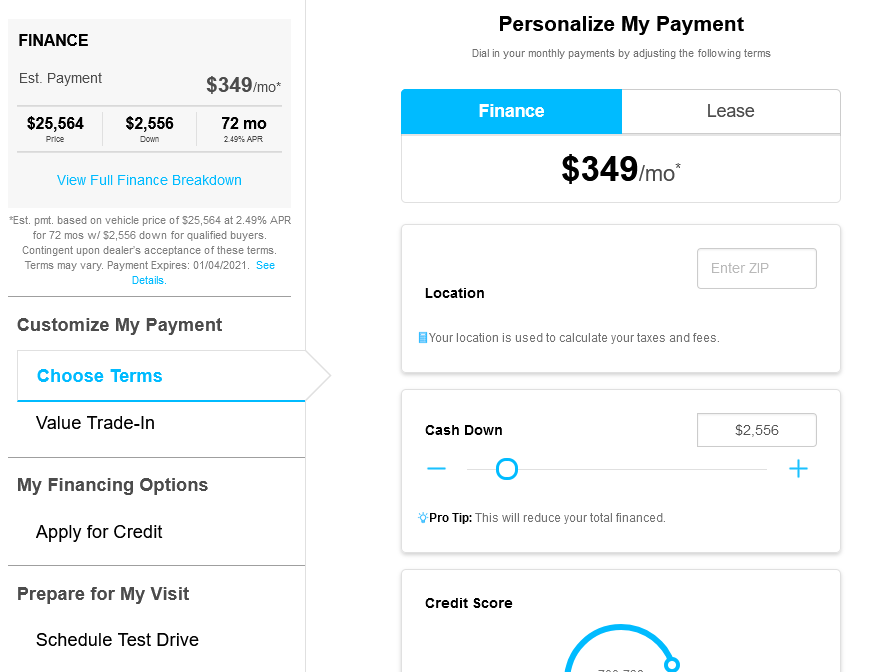Image resolution: width=878 pixels, height=672 pixels.
Task: Open View Full Finance Breakdown link
Action: click(149, 180)
